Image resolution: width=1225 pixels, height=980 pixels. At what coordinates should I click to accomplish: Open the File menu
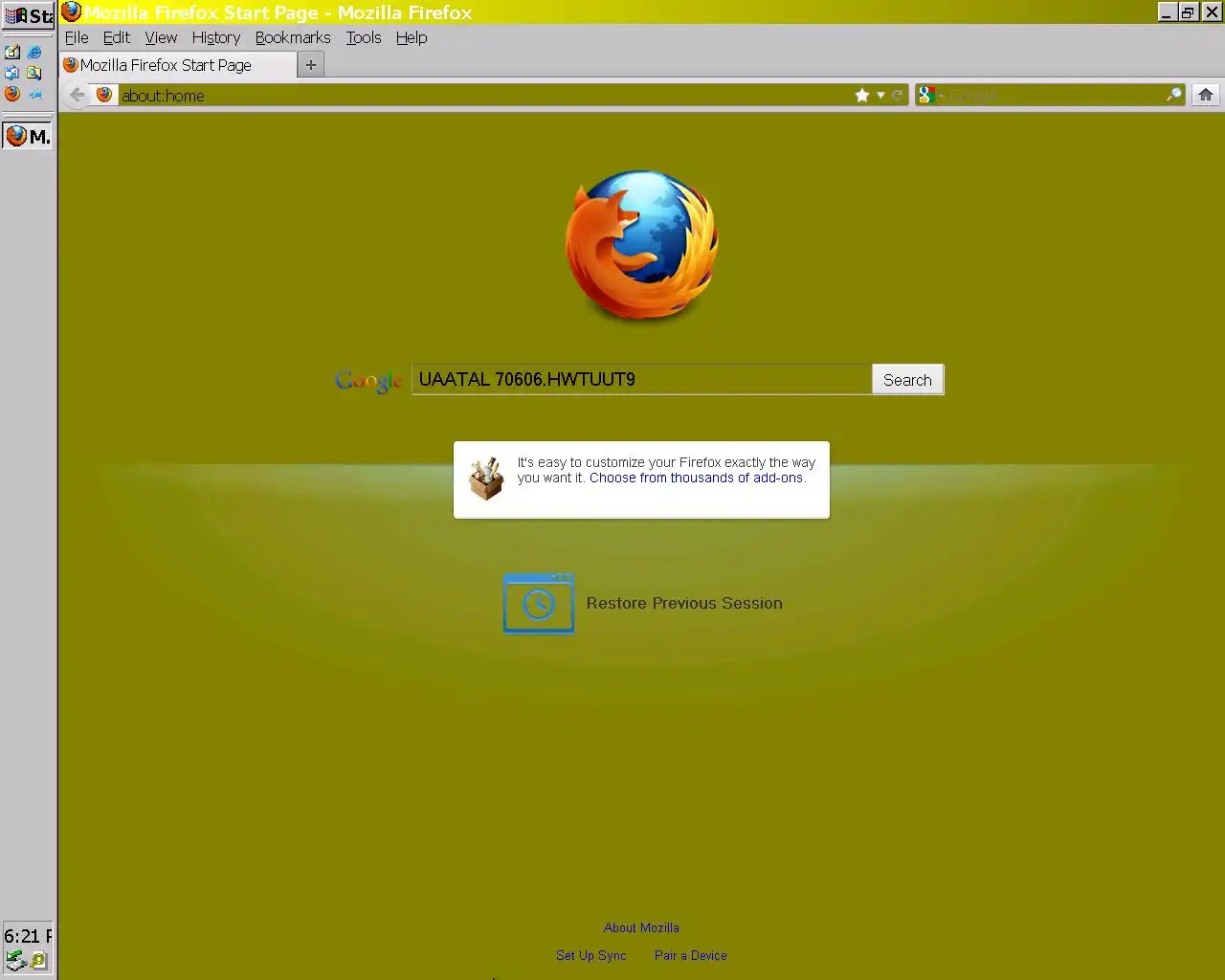tap(77, 37)
